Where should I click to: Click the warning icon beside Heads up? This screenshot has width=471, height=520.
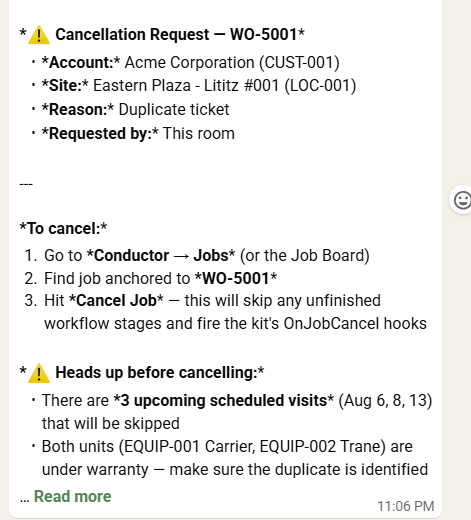(39, 373)
